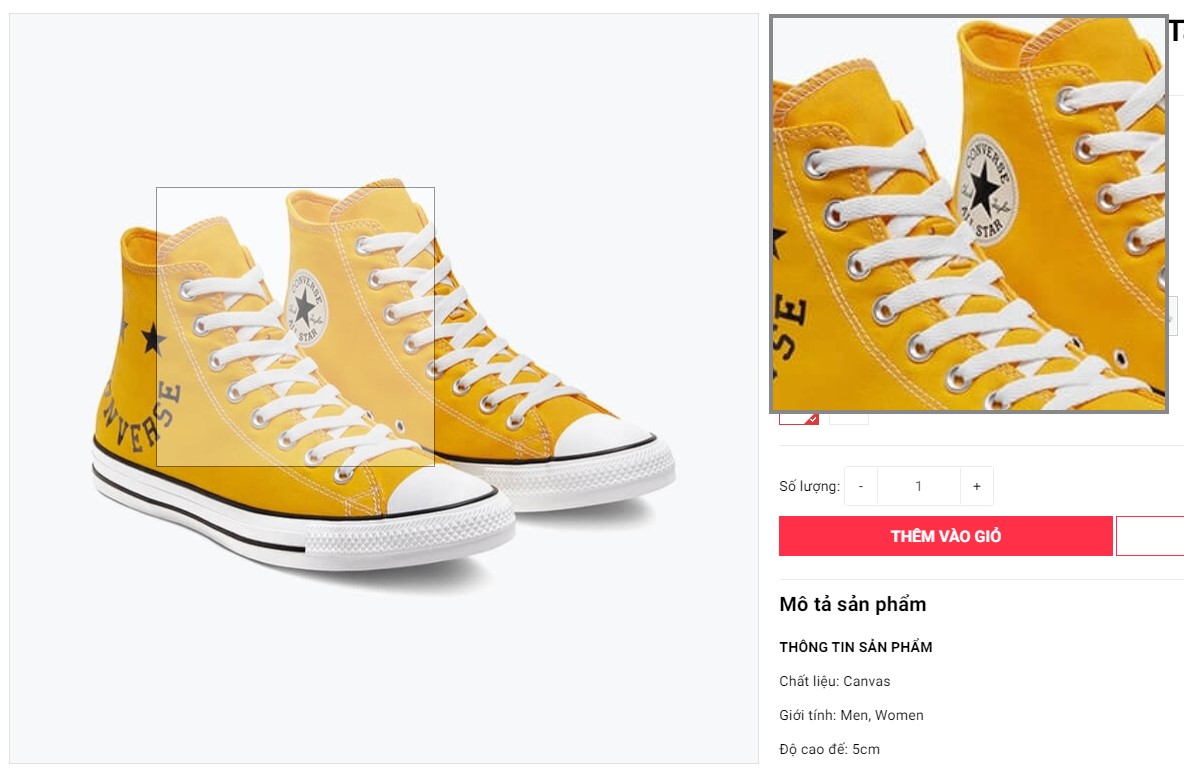This screenshot has height=775, width=1184.
Task: Click the quantity input field showing 1
Action: (918, 486)
